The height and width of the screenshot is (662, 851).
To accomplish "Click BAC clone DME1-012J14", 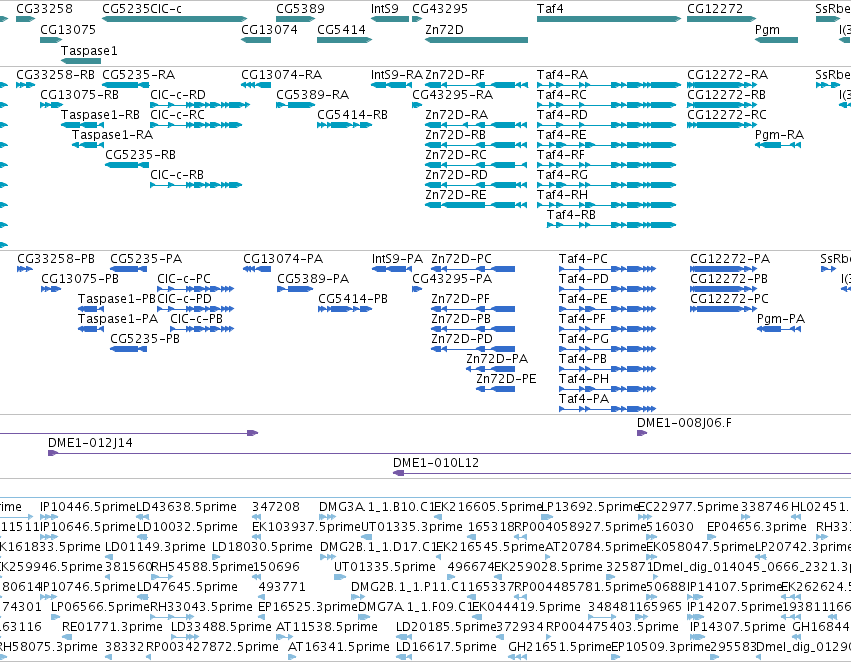I will 90,443.
